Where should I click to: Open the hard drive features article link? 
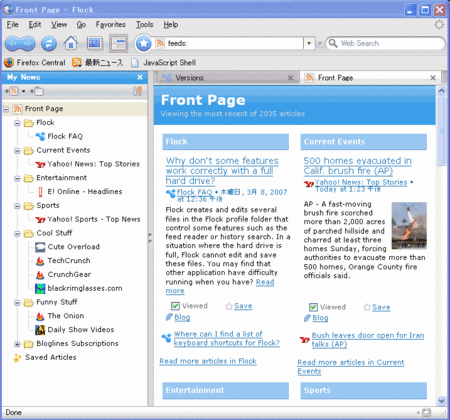coord(222,171)
